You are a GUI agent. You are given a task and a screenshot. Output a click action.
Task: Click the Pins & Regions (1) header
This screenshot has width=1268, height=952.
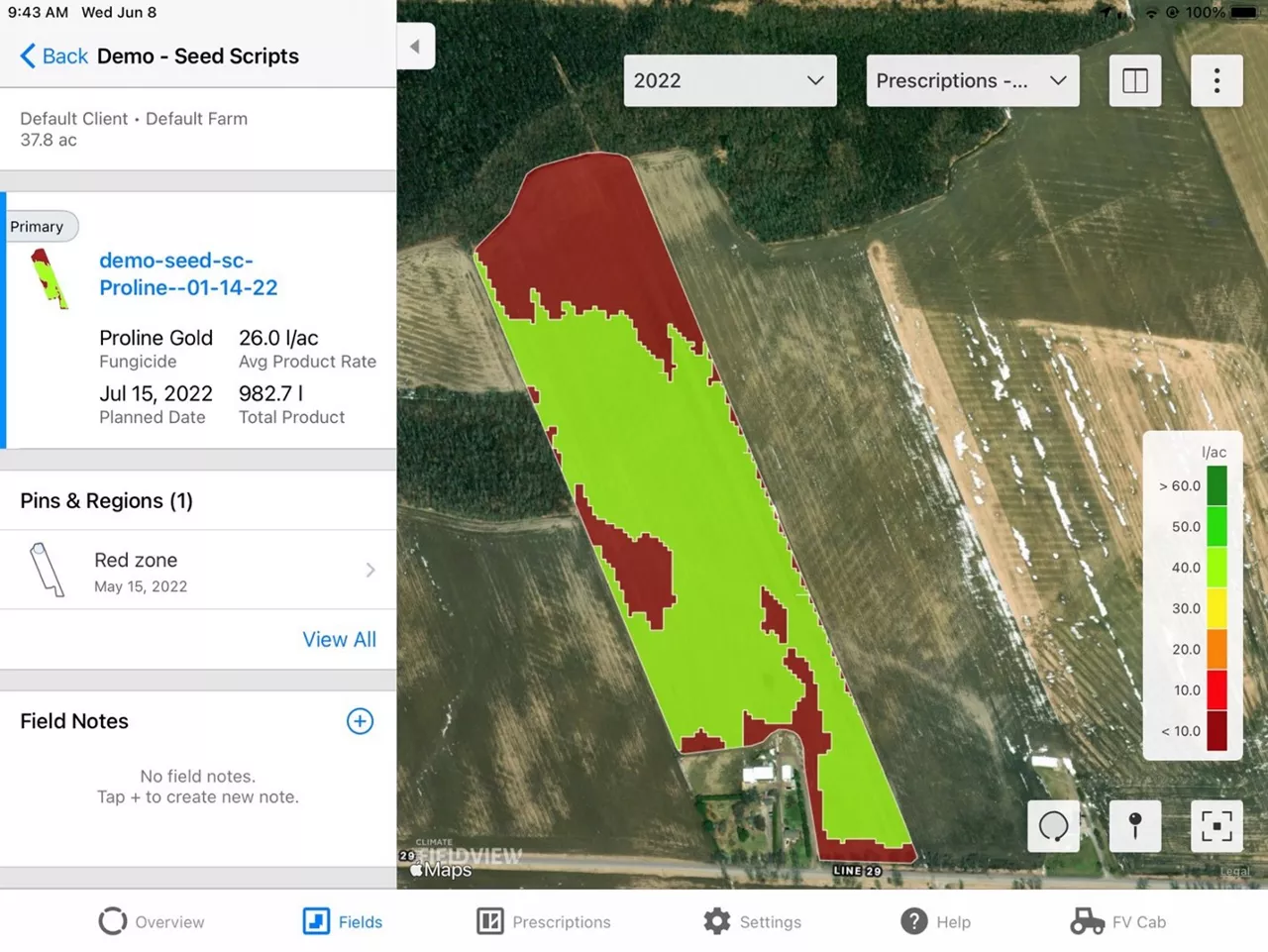point(107,500)
